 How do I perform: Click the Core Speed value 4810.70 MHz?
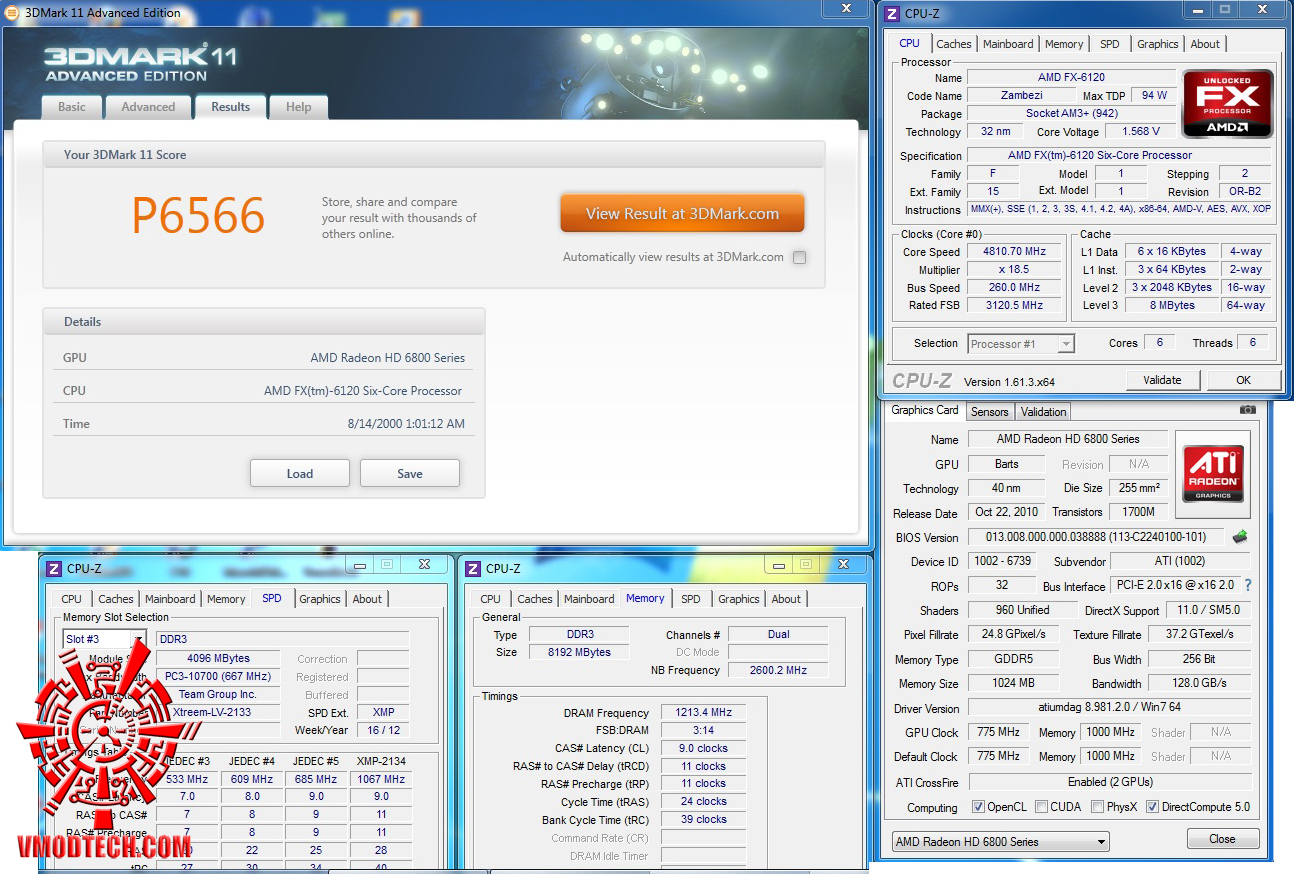point(1015,252)
